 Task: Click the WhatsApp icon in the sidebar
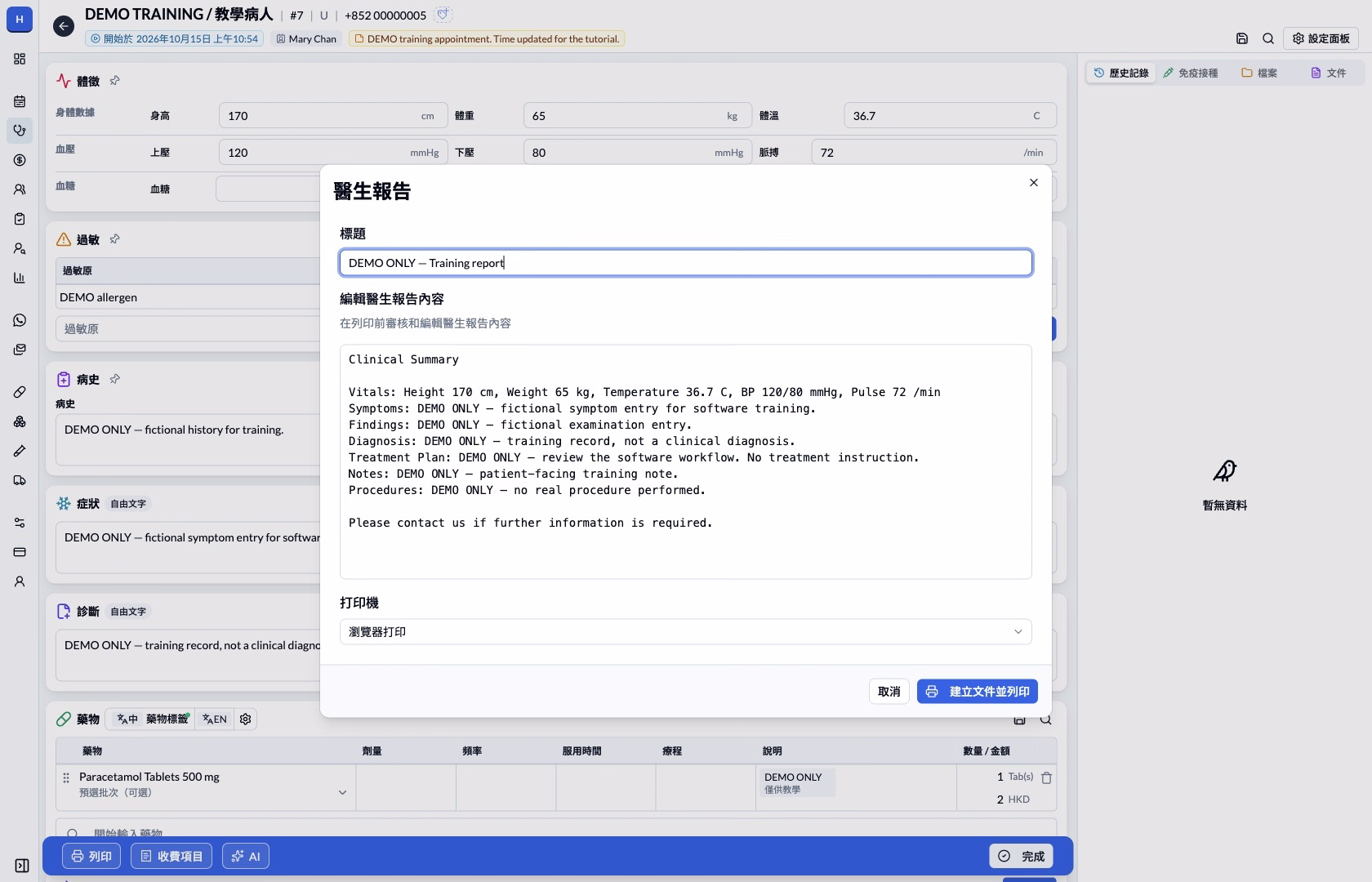click(x=20, y=320)
